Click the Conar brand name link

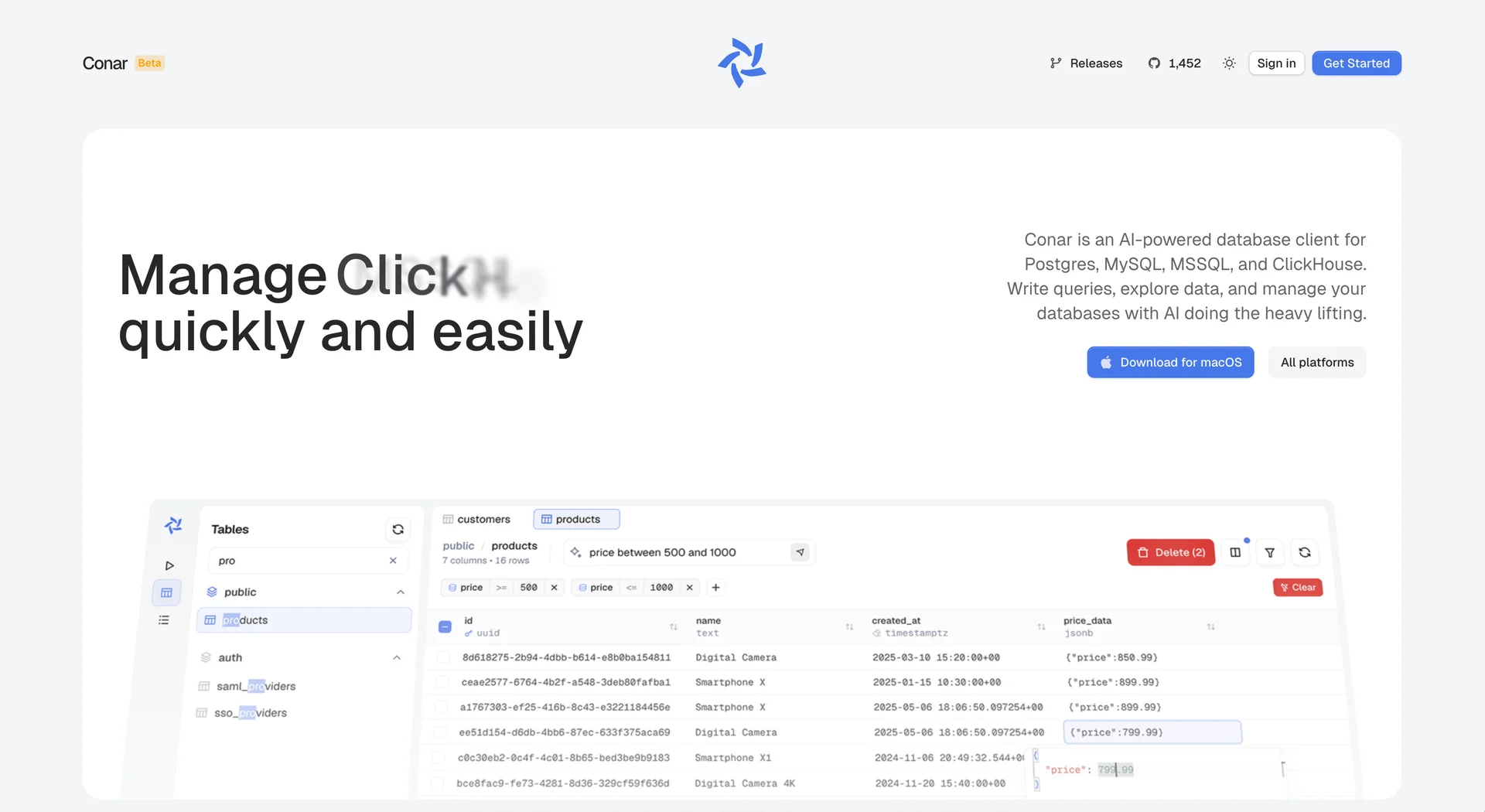pos(105,63)
